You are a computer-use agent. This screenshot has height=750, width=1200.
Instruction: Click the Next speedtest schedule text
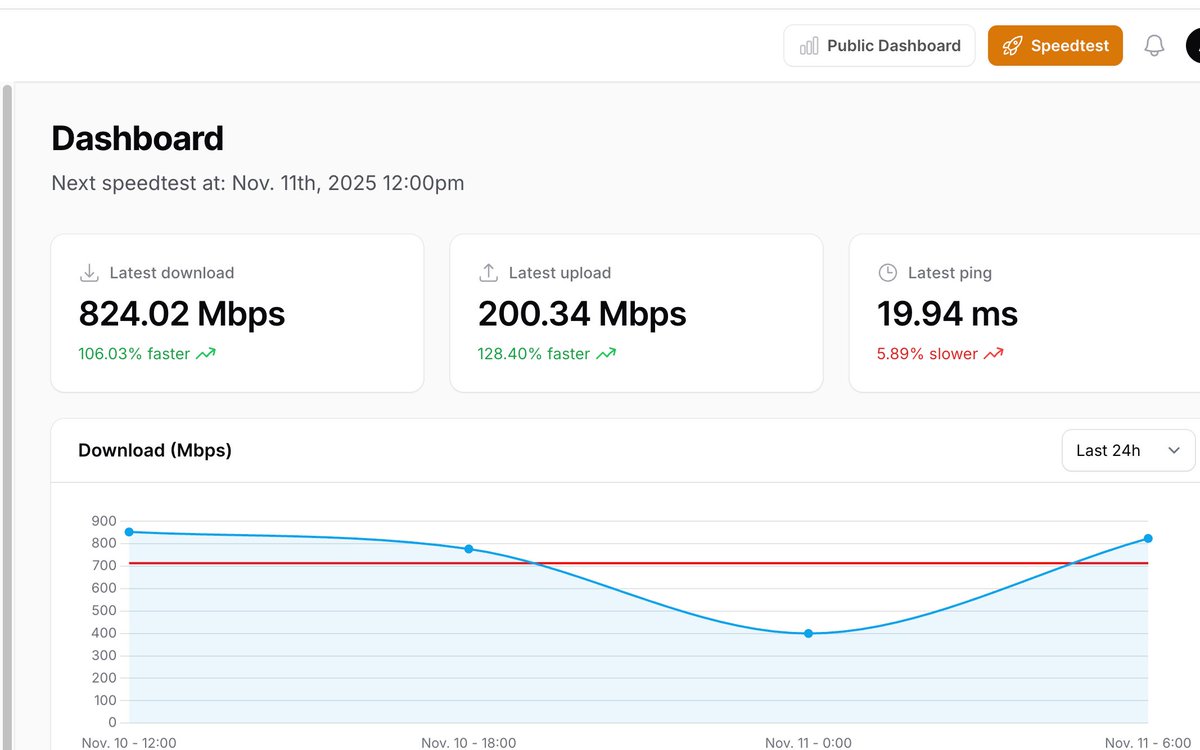(x=258, y=183)
